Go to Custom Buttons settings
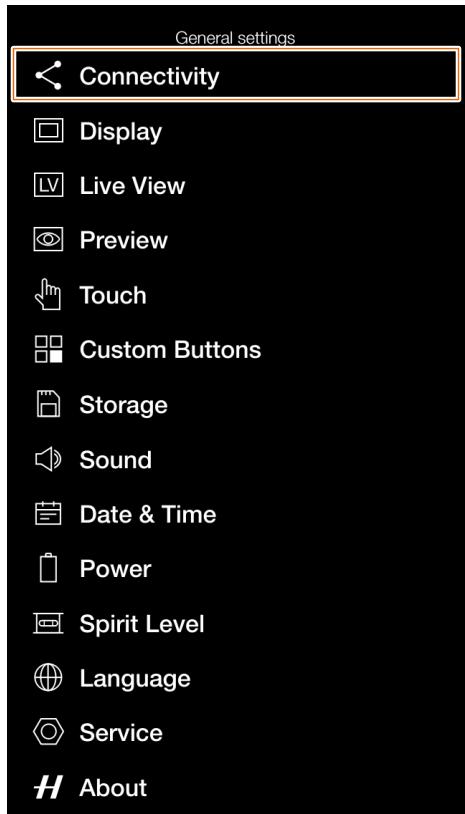Screen dimensions: 465x814 point(170,349)
